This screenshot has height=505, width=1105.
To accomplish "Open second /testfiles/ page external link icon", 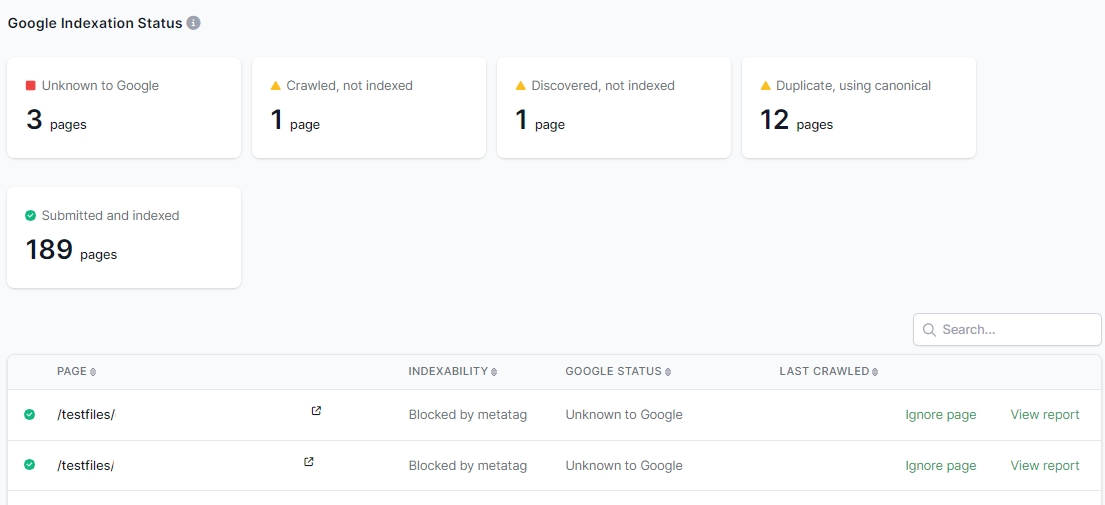I will [309, 462].
